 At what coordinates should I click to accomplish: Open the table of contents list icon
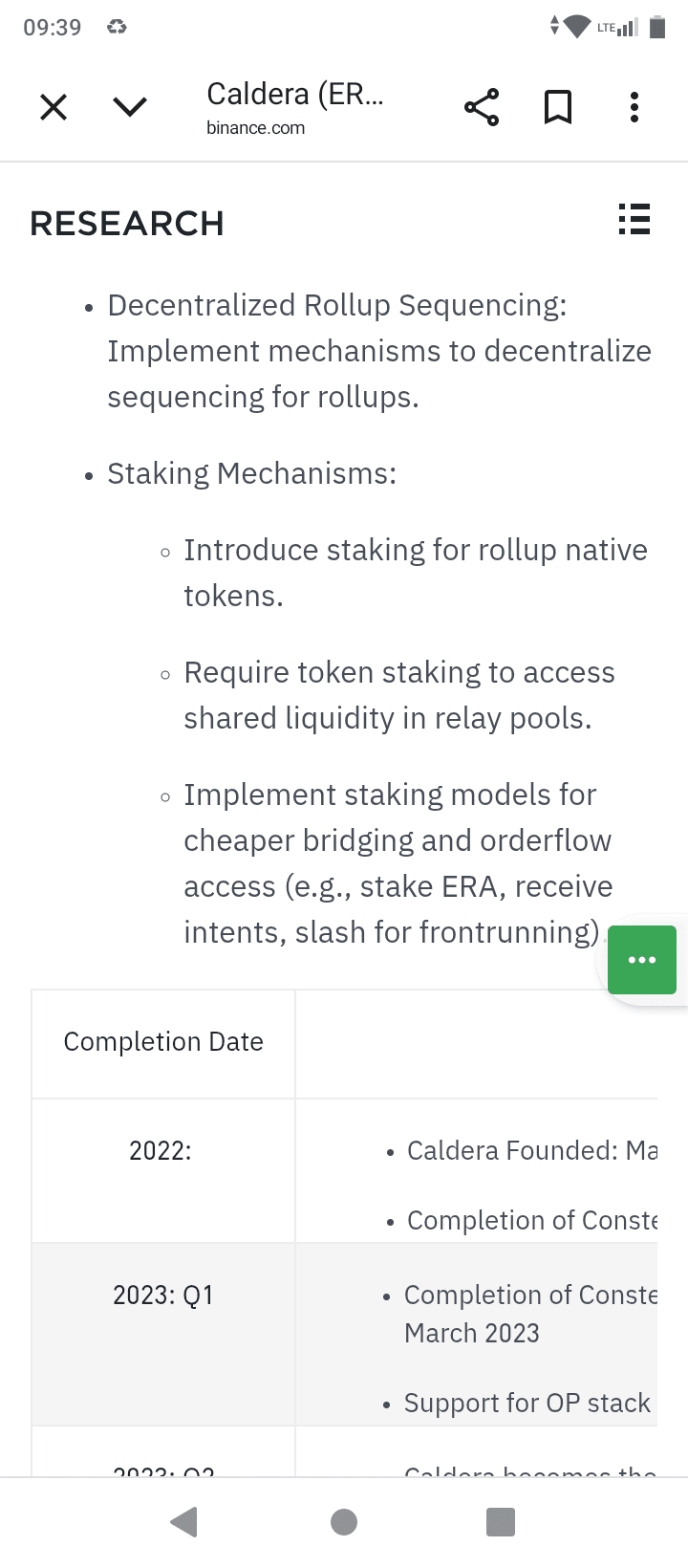[x=634, y=219]
